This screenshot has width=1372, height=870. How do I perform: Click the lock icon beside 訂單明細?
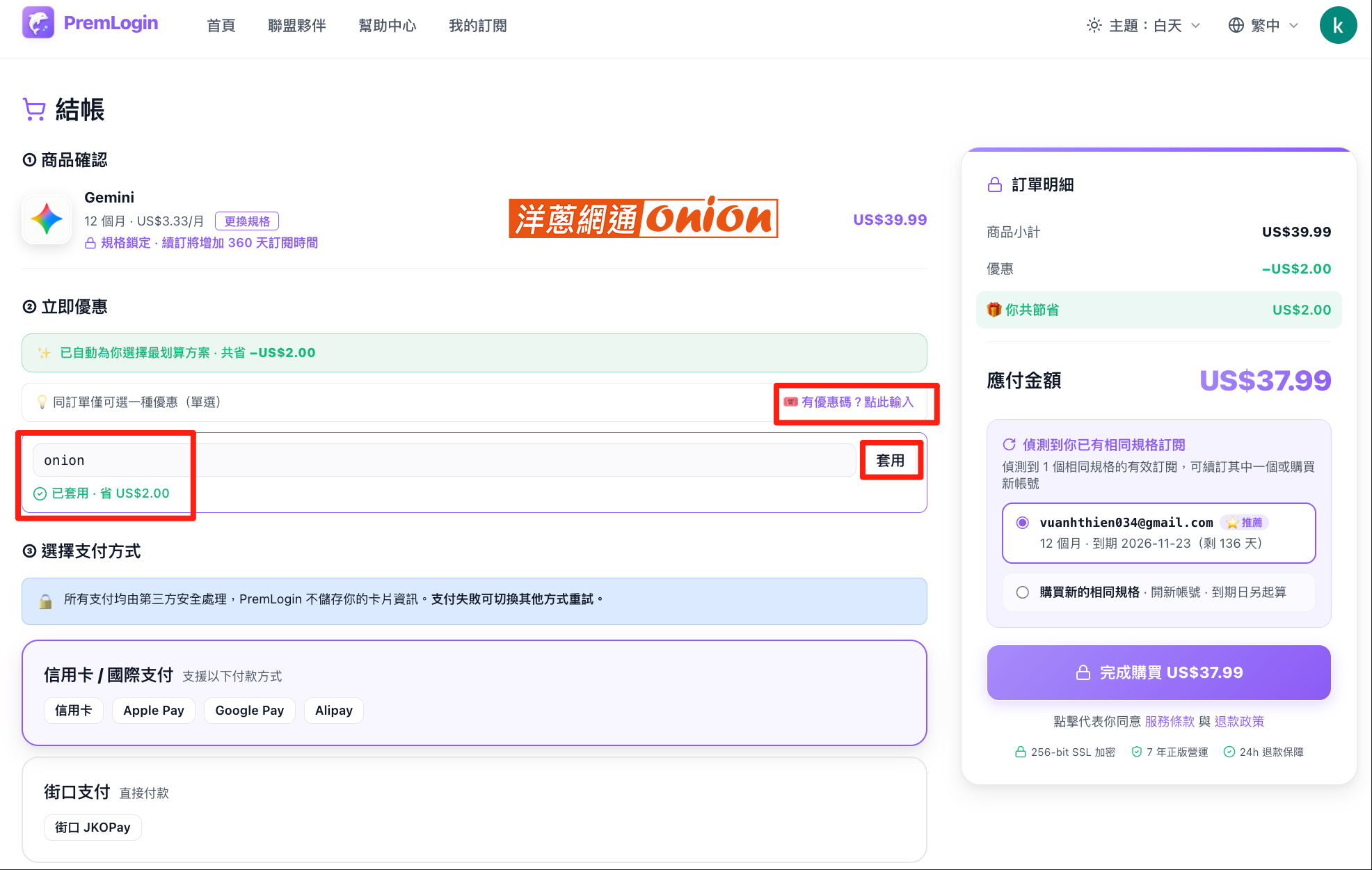pyautogui.click(x=995, y=184)
